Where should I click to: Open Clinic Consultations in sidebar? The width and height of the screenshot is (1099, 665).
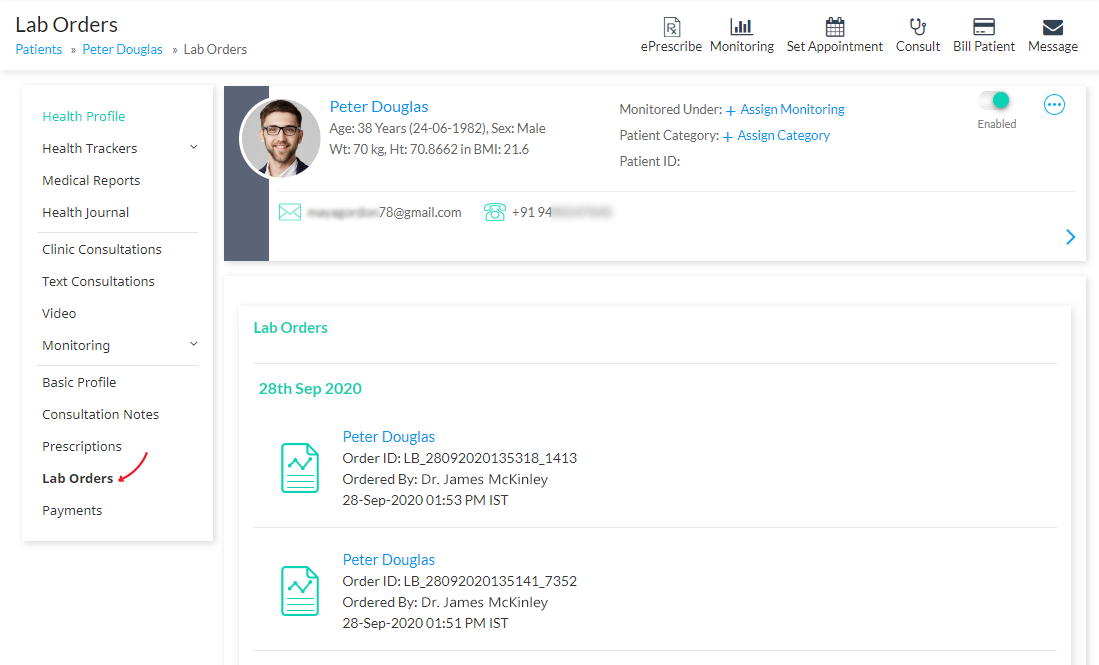tap(102, 249)
